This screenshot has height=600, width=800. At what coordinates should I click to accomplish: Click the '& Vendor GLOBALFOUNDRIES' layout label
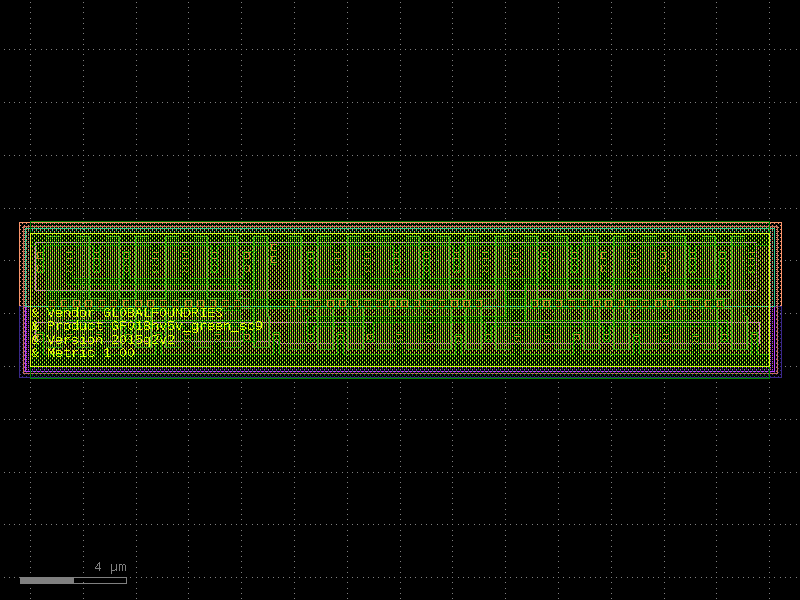[127, 312]
